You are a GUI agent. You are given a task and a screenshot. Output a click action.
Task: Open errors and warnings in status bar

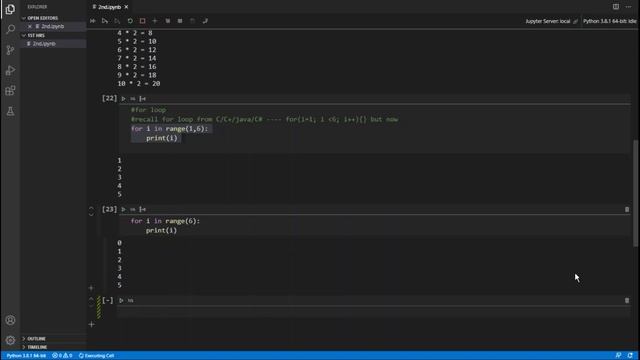coord(62,356)
